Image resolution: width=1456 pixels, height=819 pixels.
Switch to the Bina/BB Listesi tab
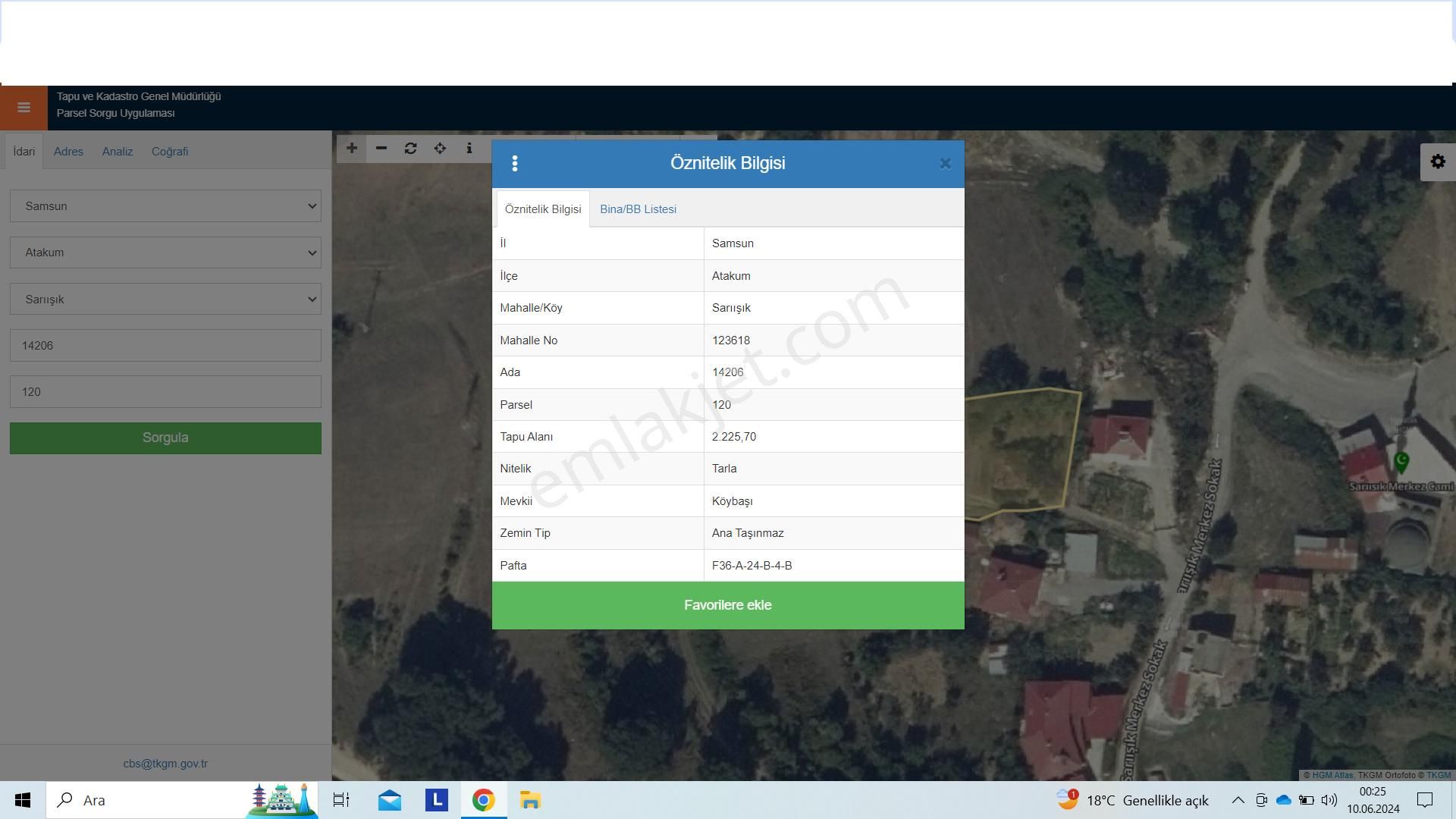pyautogui.click(x=638, y=209)
